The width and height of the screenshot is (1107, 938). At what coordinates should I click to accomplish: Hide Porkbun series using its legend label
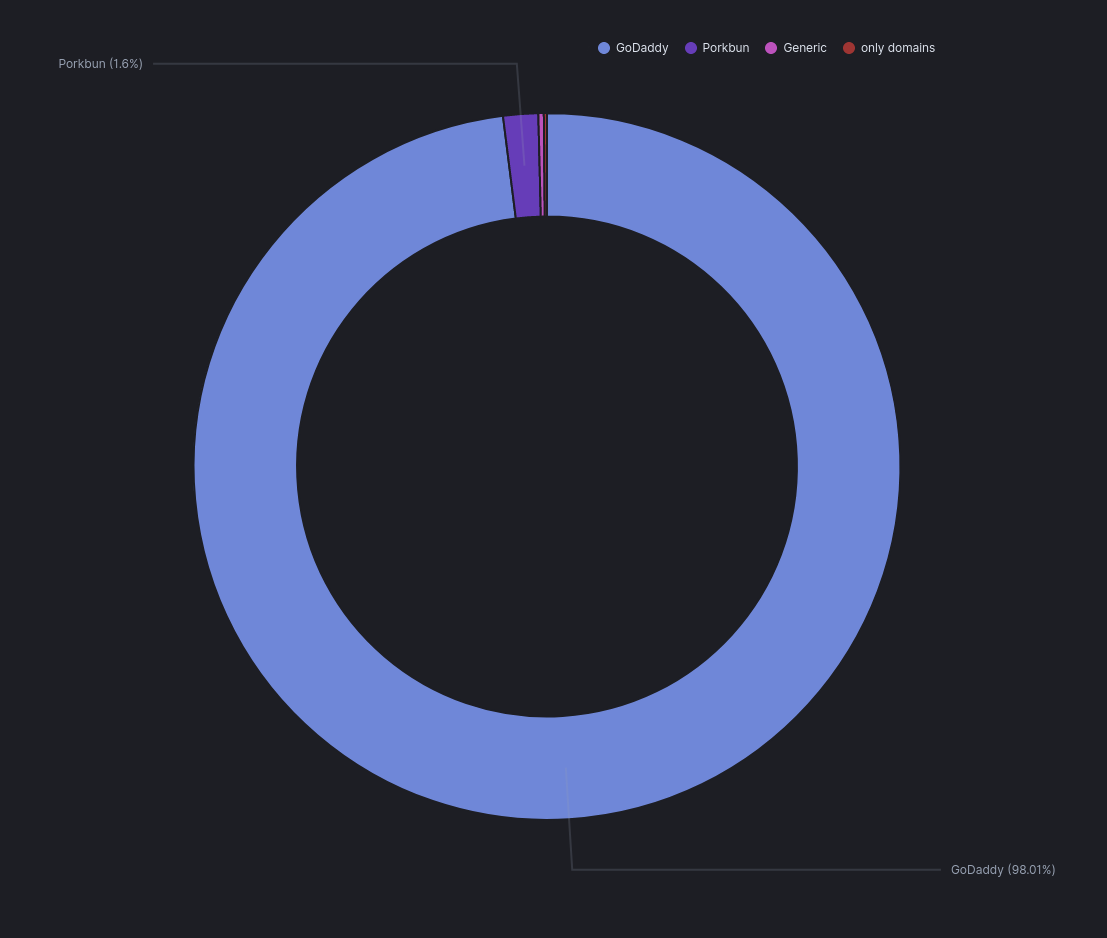(725, 48)
